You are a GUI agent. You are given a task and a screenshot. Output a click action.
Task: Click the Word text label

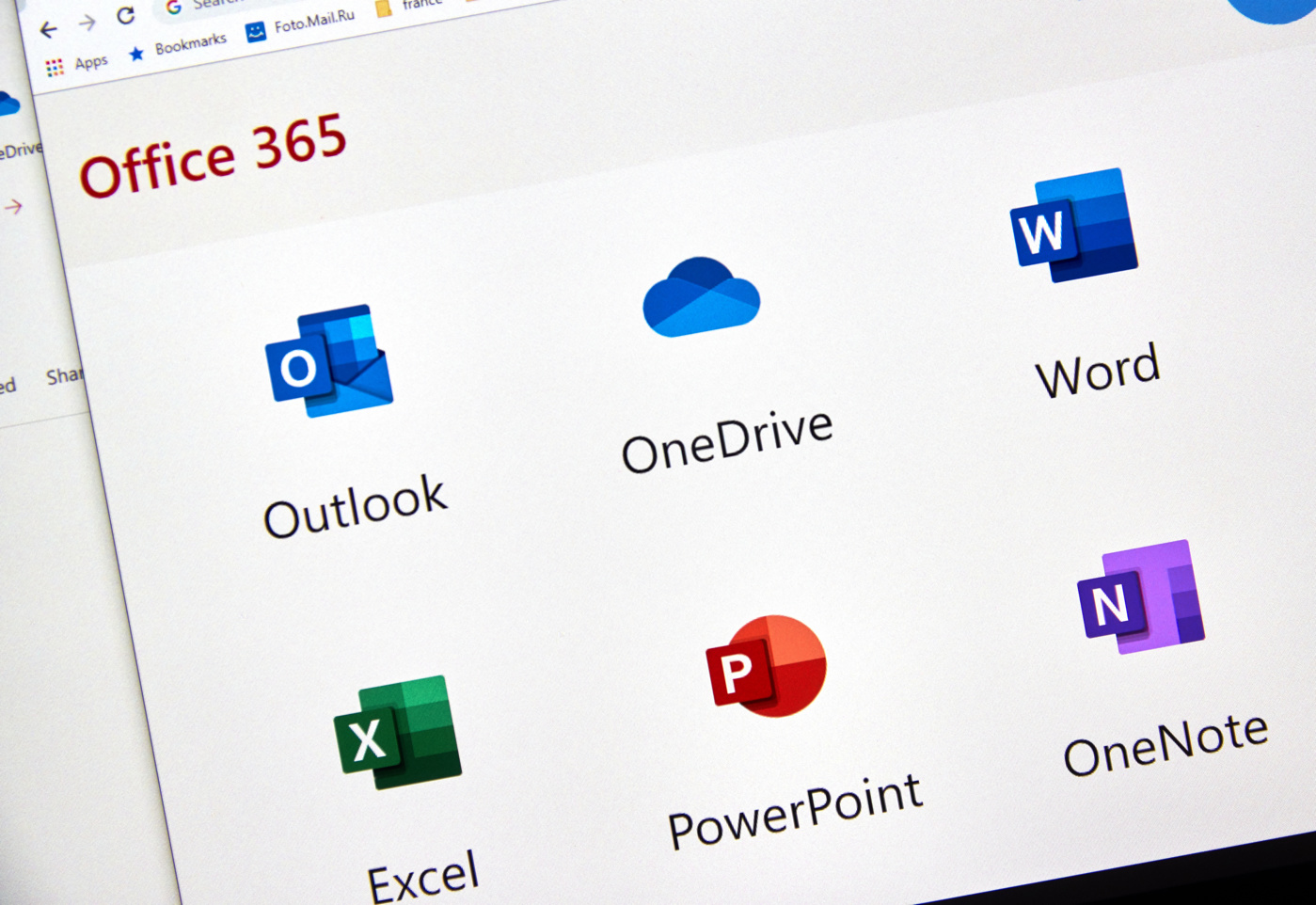pyautogui.click(x=1098, y=370)
